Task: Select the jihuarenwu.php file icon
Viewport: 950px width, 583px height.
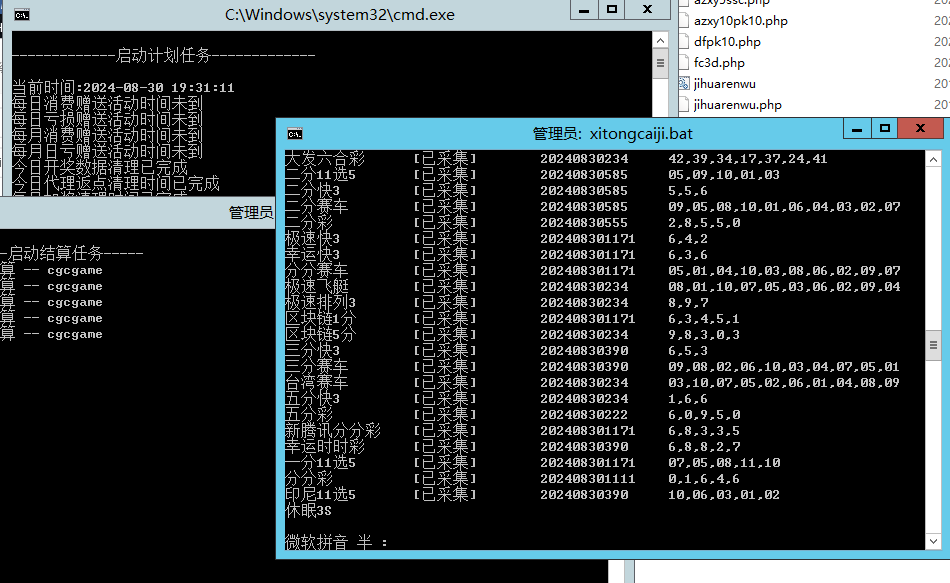Action: click(684, 105)
